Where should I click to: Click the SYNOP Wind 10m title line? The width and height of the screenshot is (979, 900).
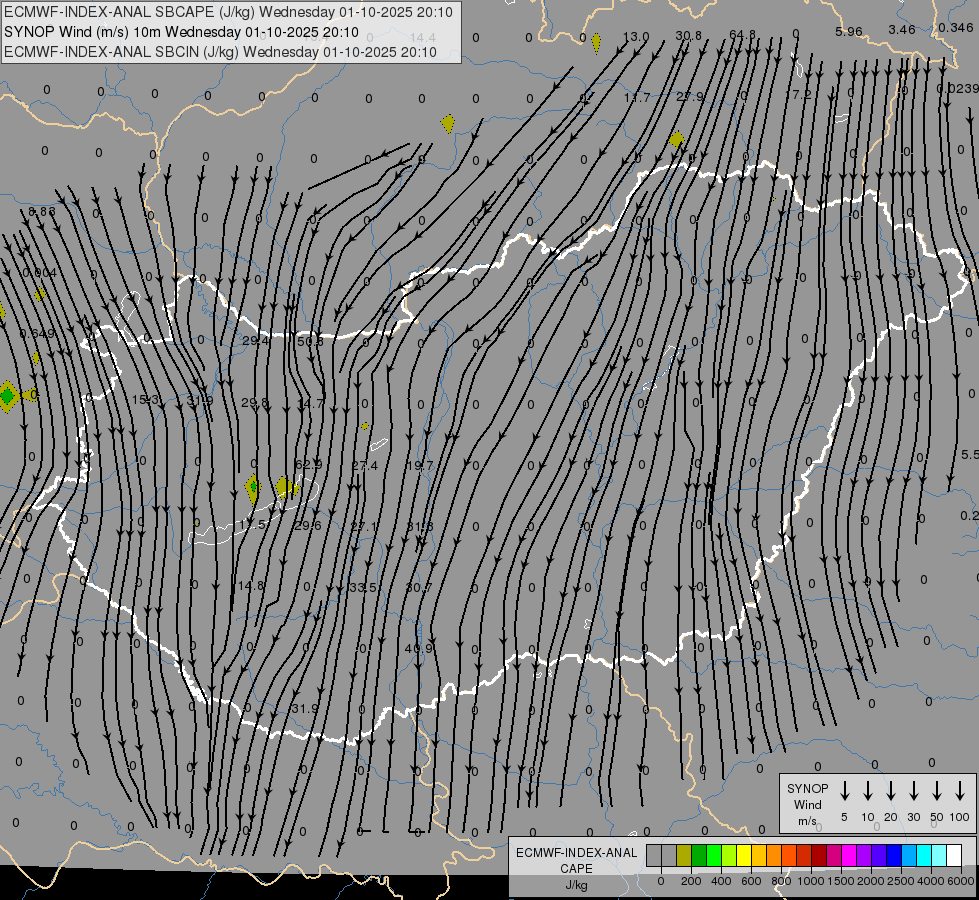[181, 32]
